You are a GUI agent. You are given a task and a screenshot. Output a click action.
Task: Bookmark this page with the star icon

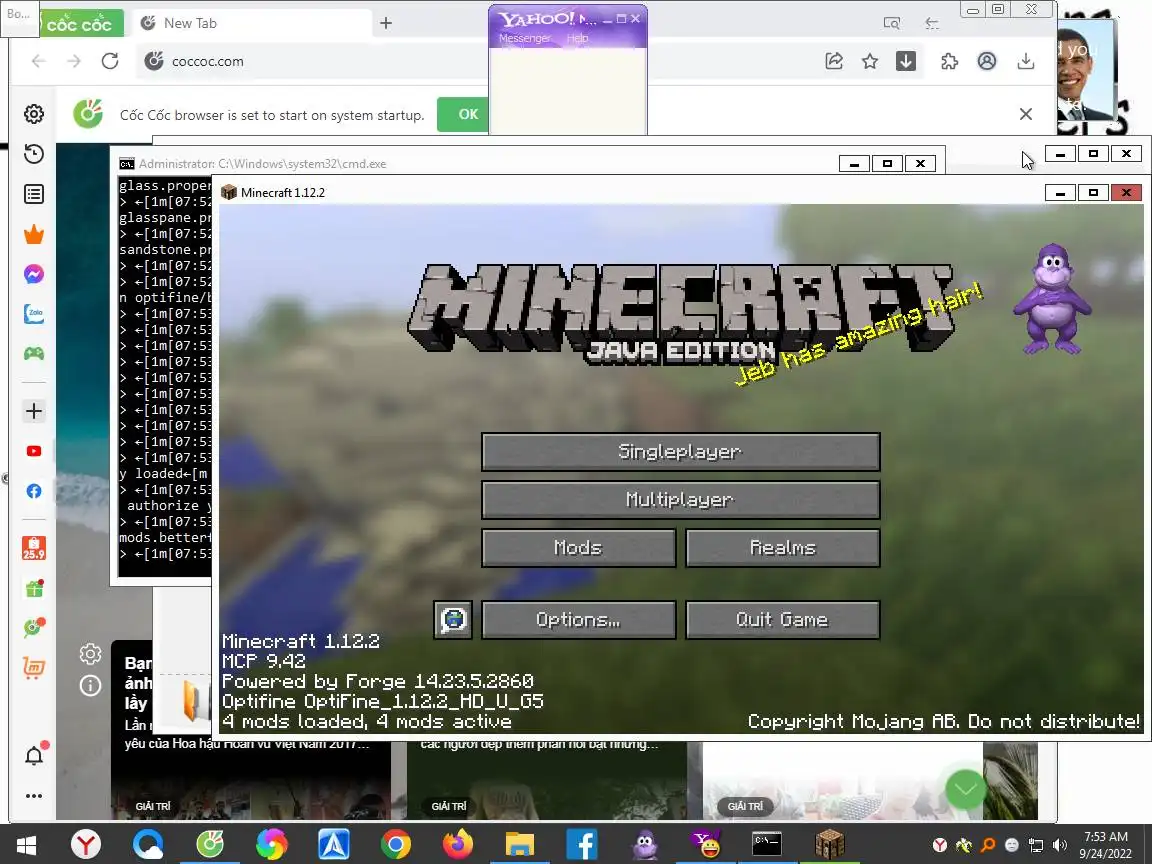point(870,61)
